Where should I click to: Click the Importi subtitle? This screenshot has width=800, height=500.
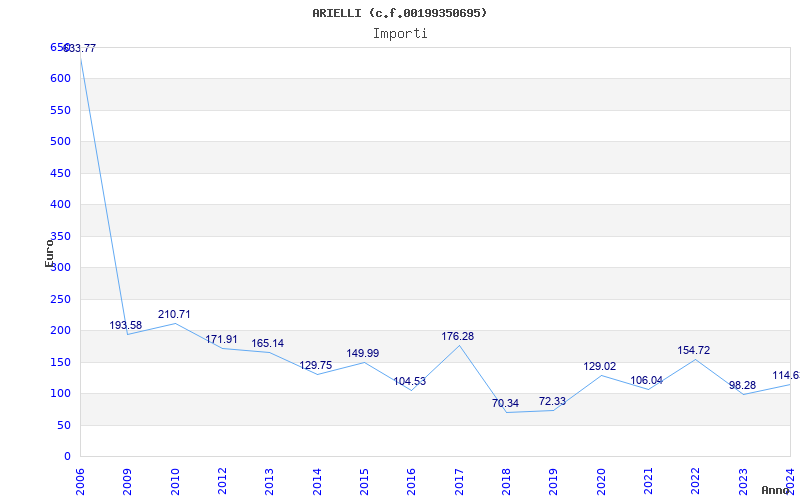click(x=400, y=34)
